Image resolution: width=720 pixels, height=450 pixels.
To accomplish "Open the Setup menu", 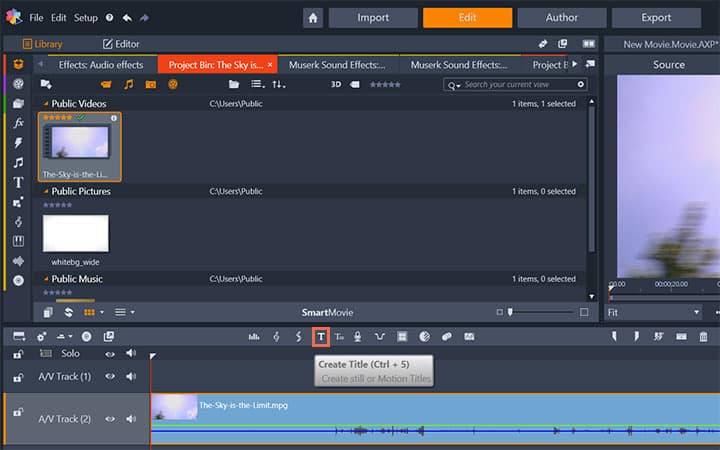I will tap(86, 18).
